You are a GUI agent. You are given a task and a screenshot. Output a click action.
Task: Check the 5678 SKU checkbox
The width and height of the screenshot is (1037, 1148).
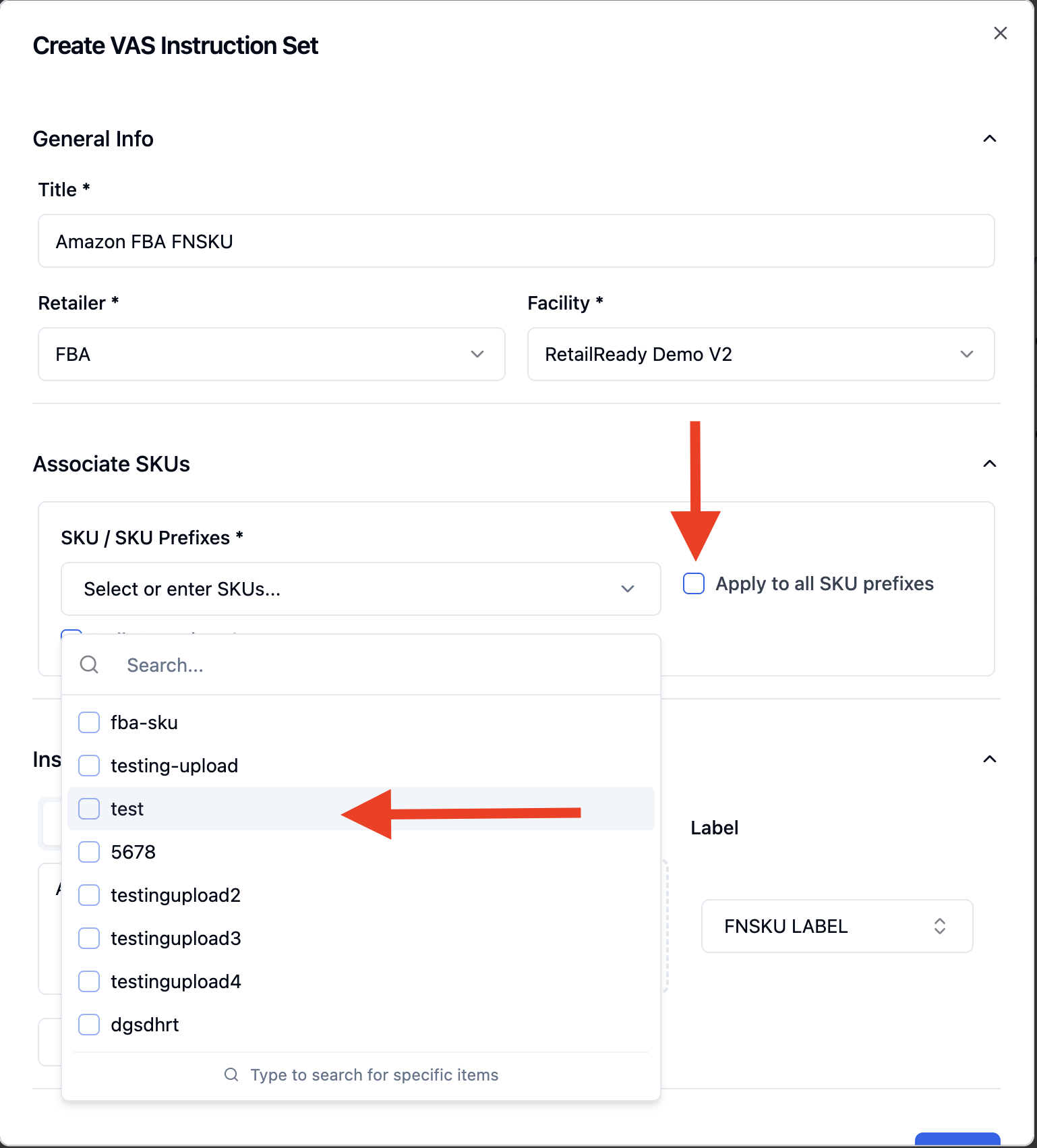coord(89,852)
